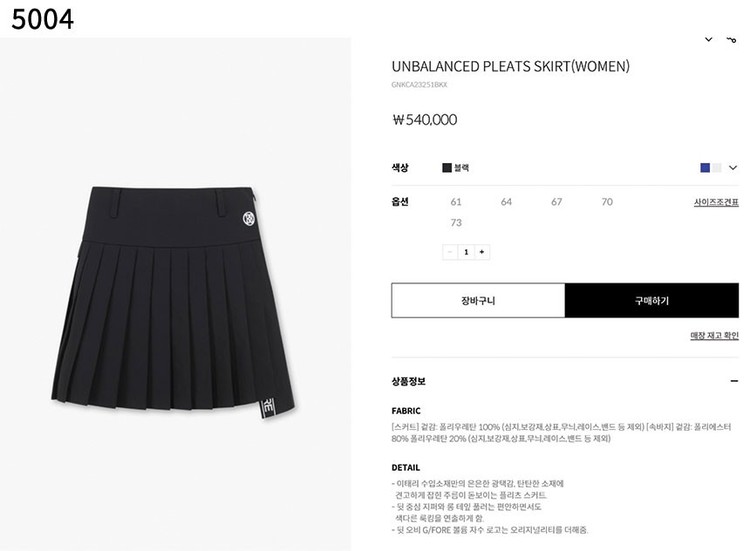
Task: Choose size 73 option
Action: (456, 223)
